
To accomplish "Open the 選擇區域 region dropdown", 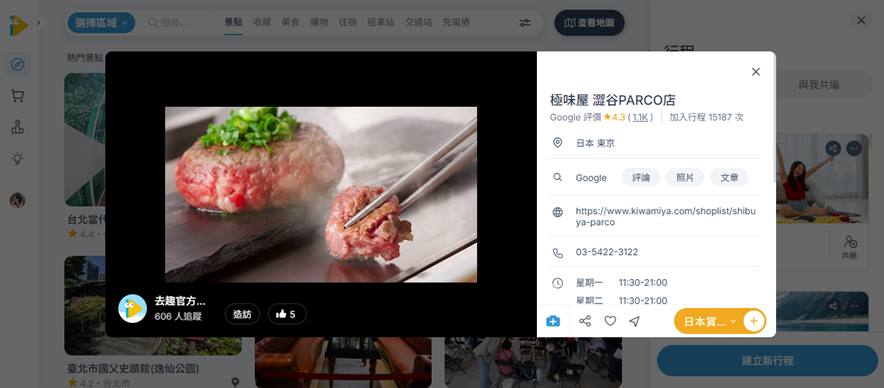I will click(101, 23).
